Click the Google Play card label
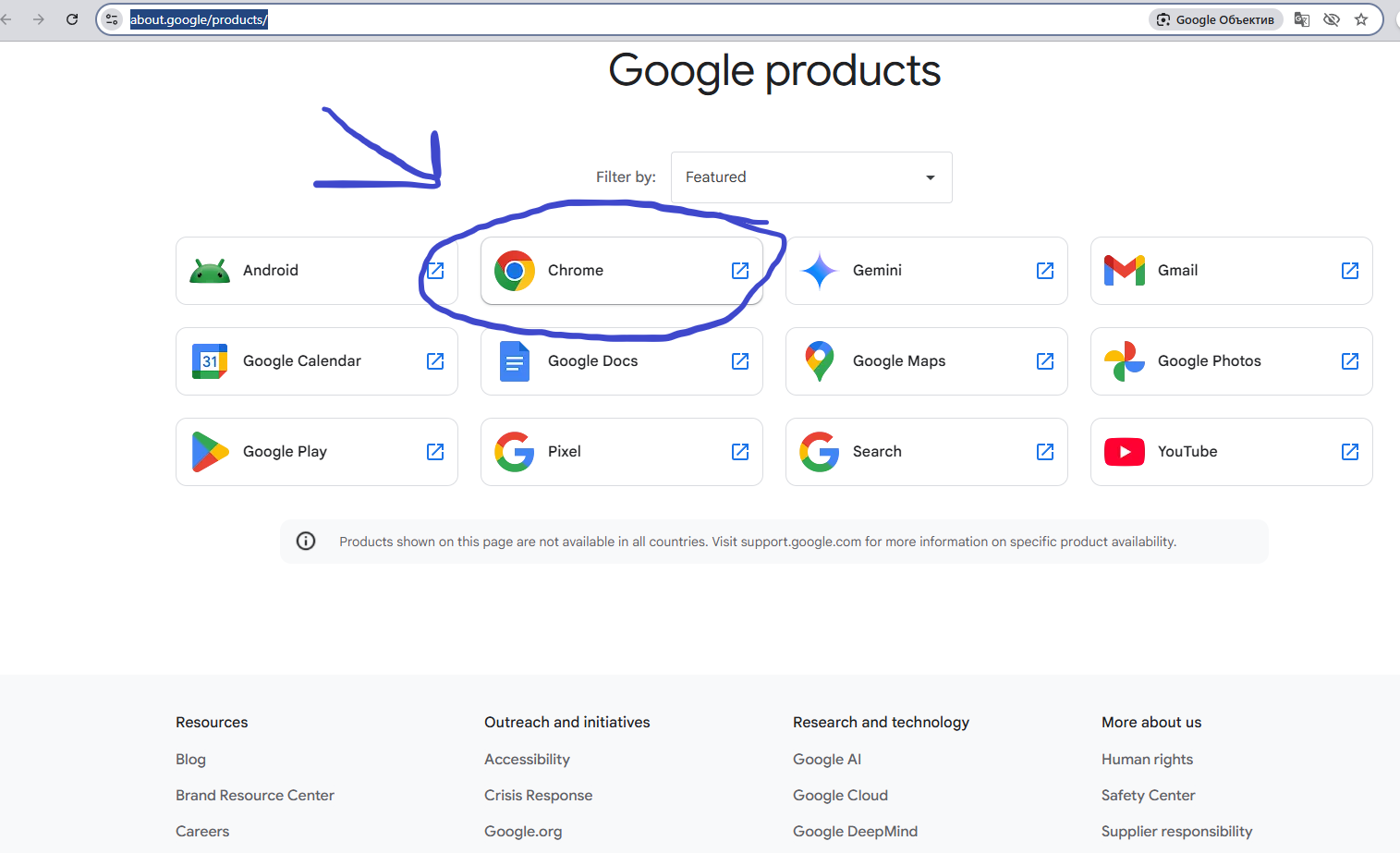The width and height of the screenshot is (1400, 853). [x=285, y=452]
